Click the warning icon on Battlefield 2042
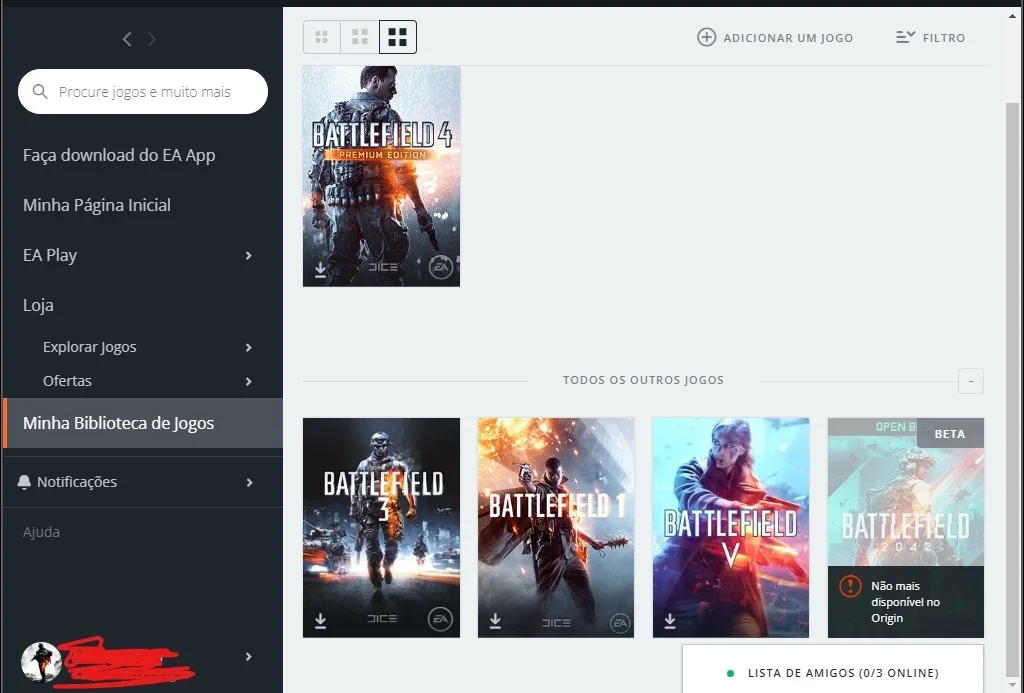This screenshot has width=1024, height=693. pos(850,586)
